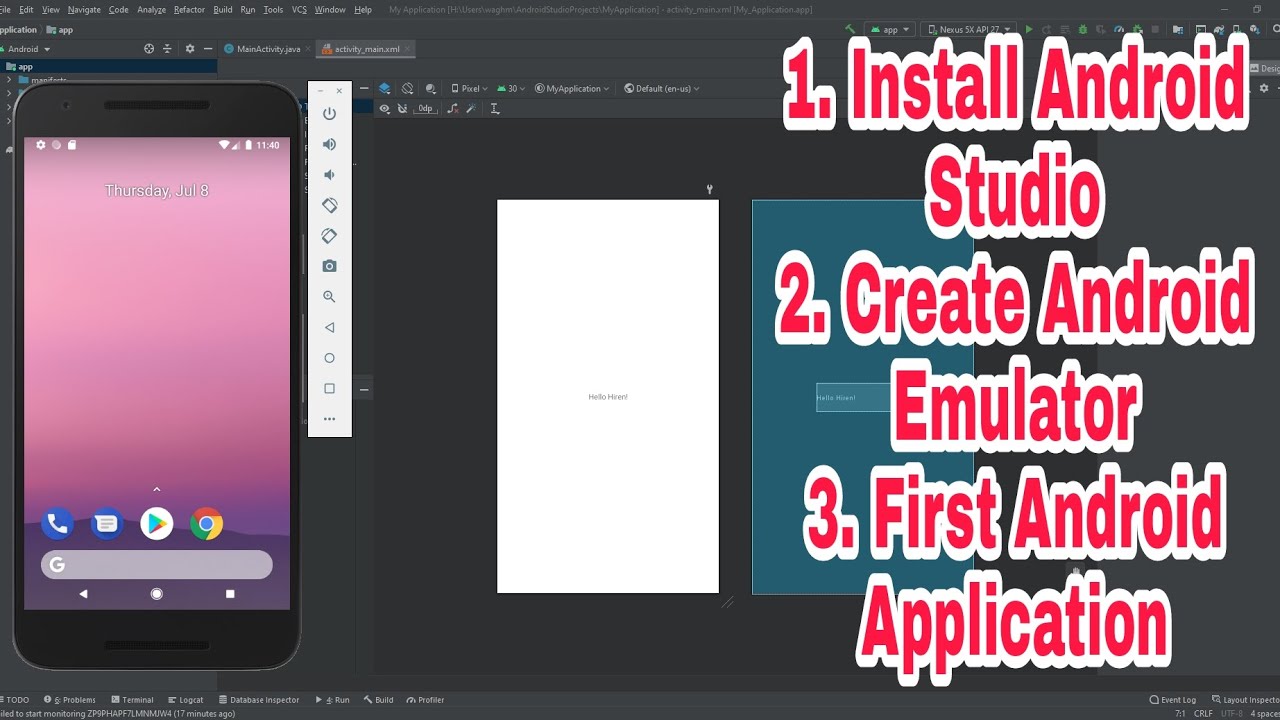1280x720 pixels.
Task: Take an emulator screenshot with camera icon
Action: [329, 266]
